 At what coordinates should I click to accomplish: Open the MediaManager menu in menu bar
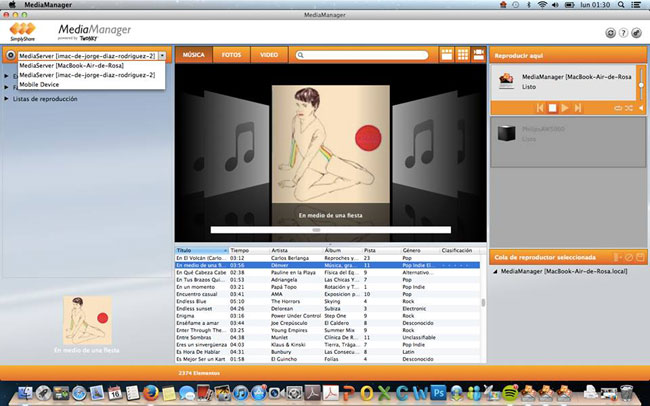click(48, 5)
